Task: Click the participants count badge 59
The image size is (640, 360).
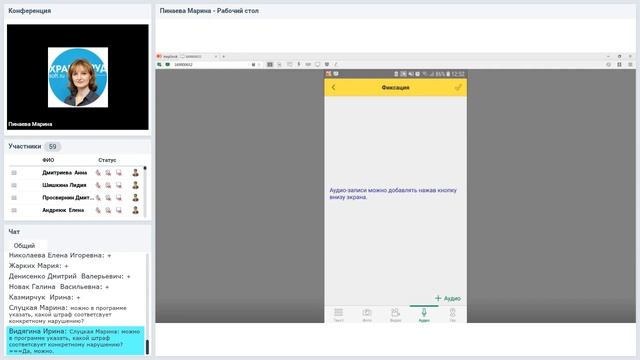Action: pyautogui.click(x=52, y=147)
